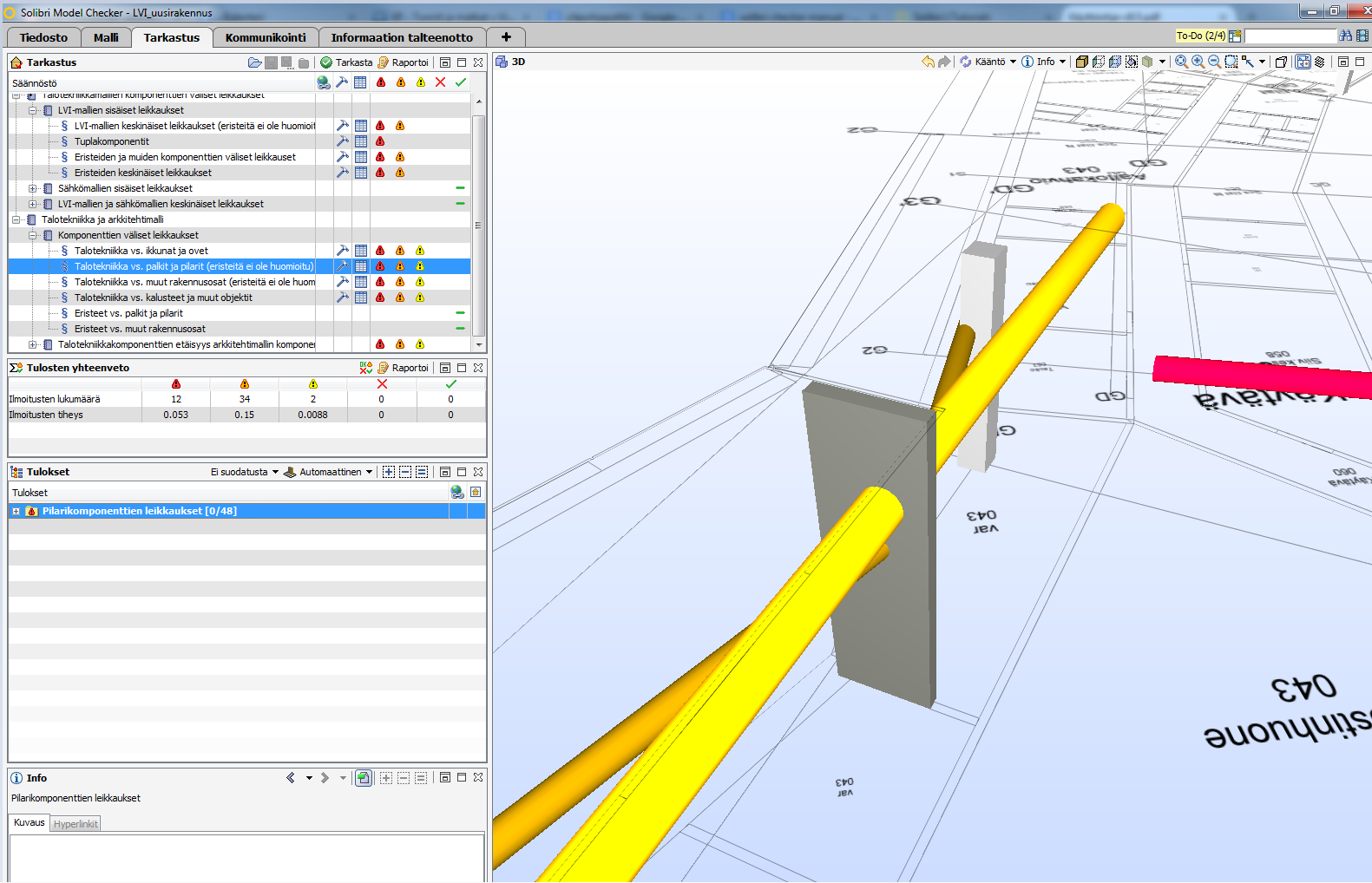Click To-Do (2/4) indicator
This screenshot has height=883, width=1372.
pos(1201,36)
